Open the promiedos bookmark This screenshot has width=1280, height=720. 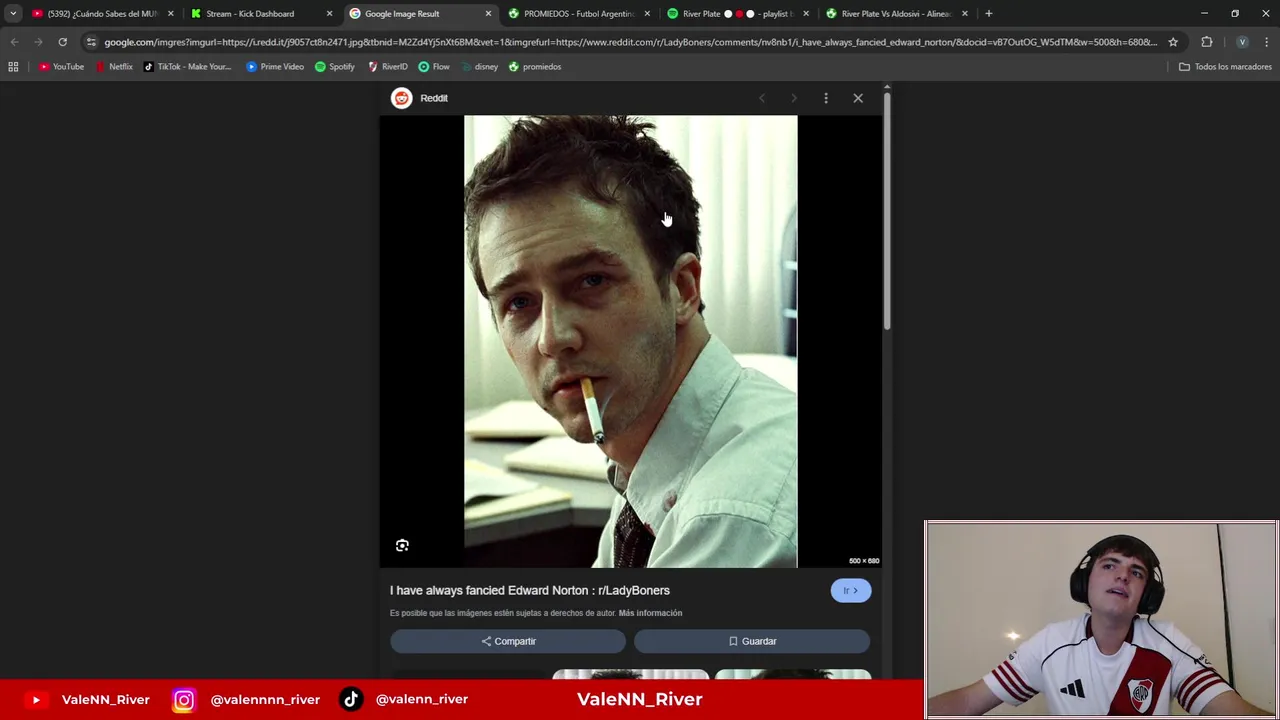click(x=535, y=67)
